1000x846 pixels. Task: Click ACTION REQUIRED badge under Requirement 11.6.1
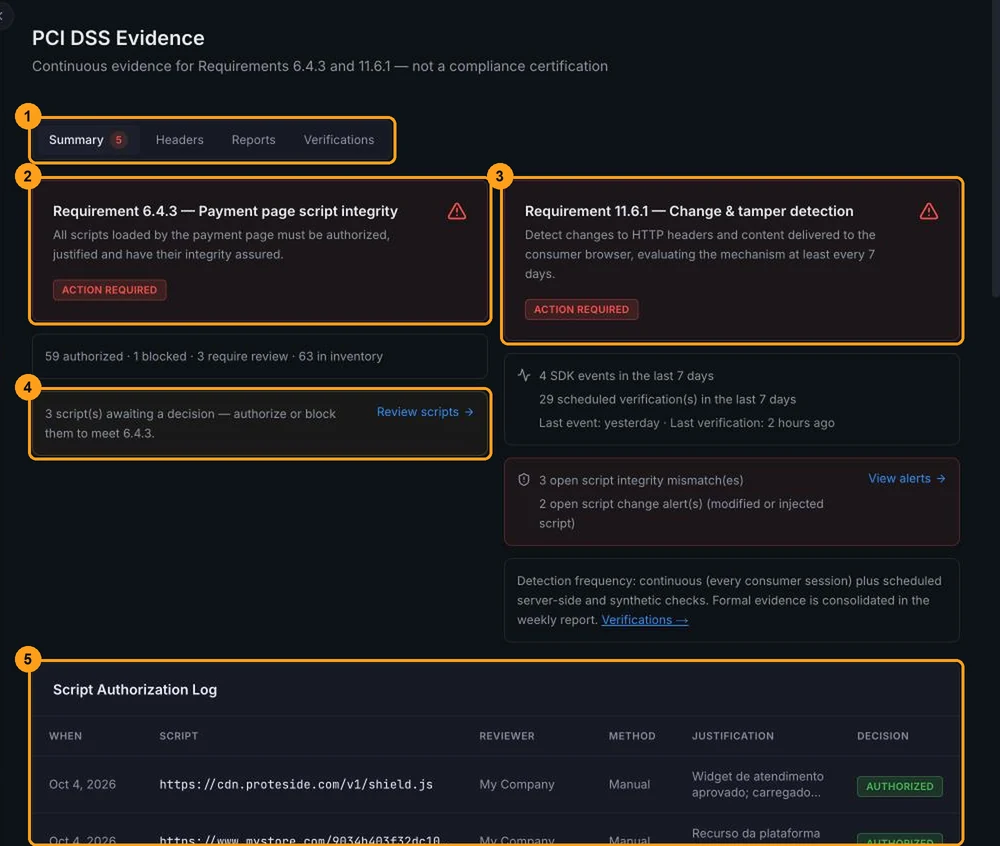(x=581, y=309)
